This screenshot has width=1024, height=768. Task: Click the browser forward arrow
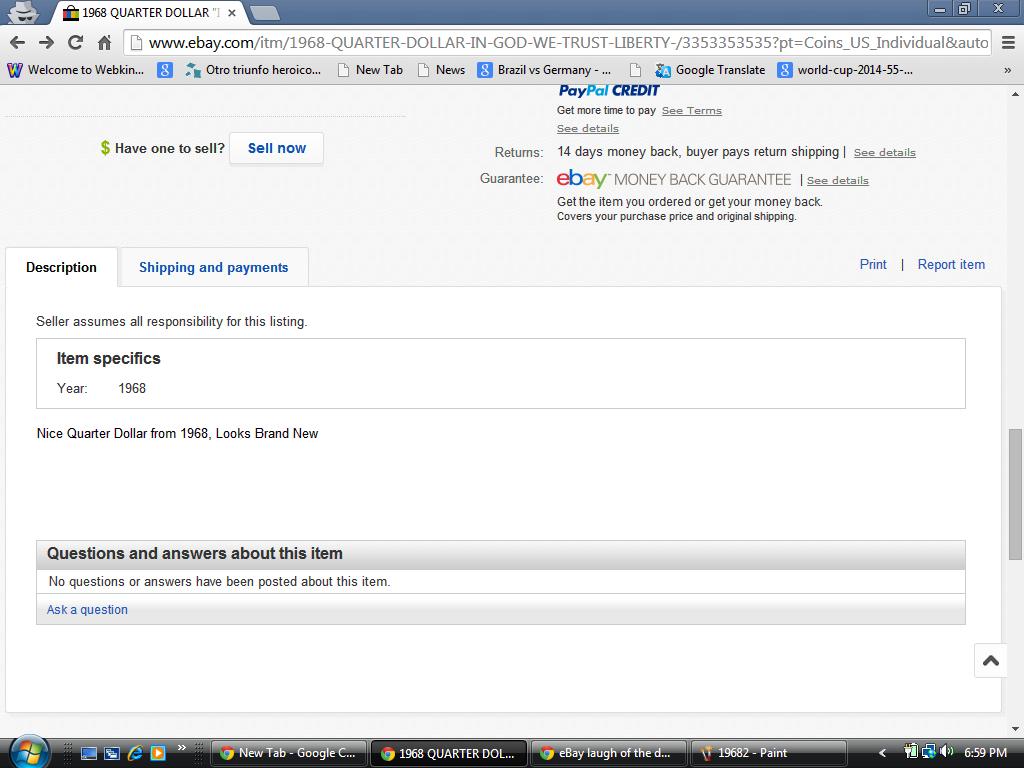[46, 42]
